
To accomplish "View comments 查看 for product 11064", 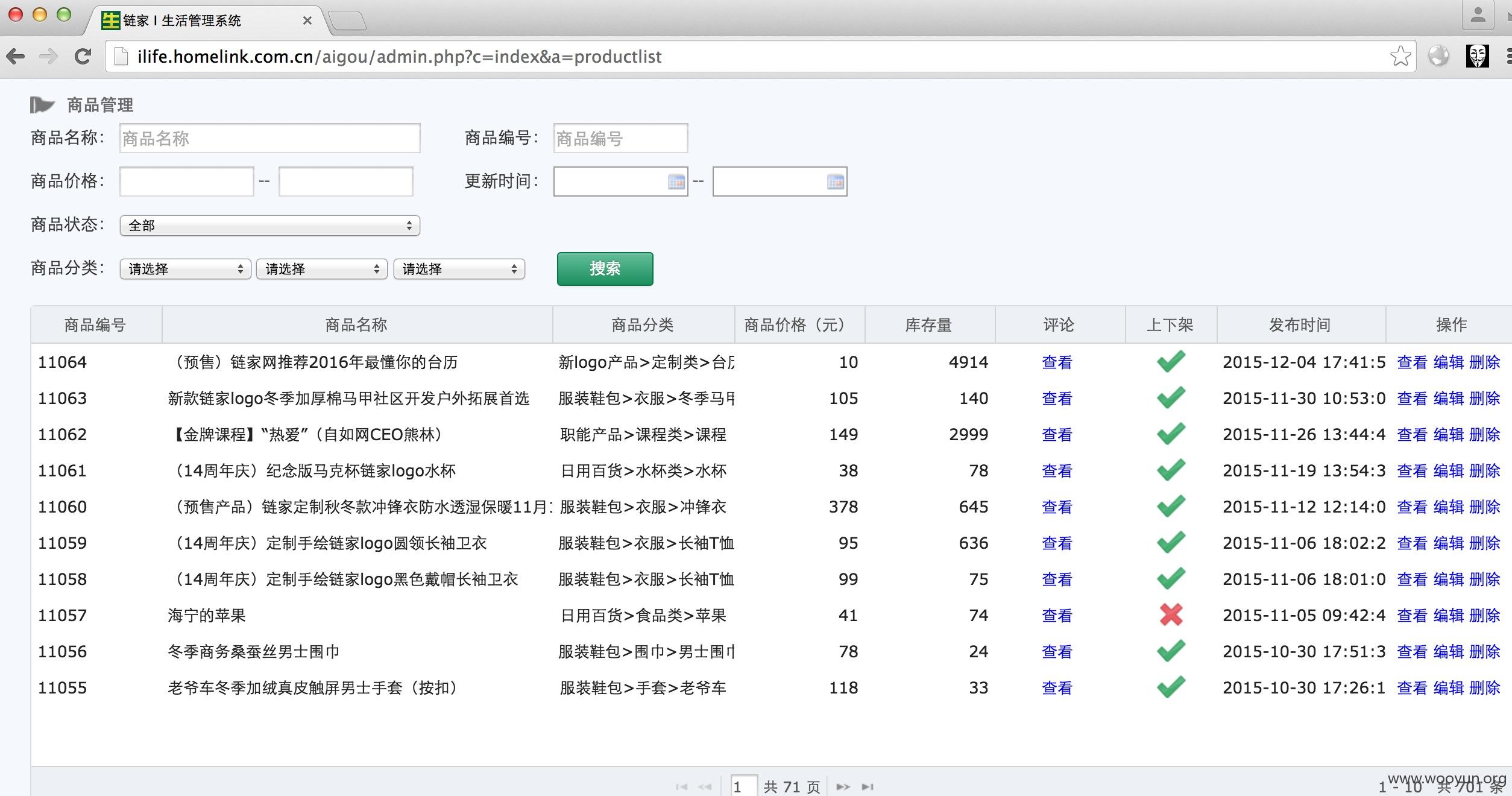I will pos(1057,362).
